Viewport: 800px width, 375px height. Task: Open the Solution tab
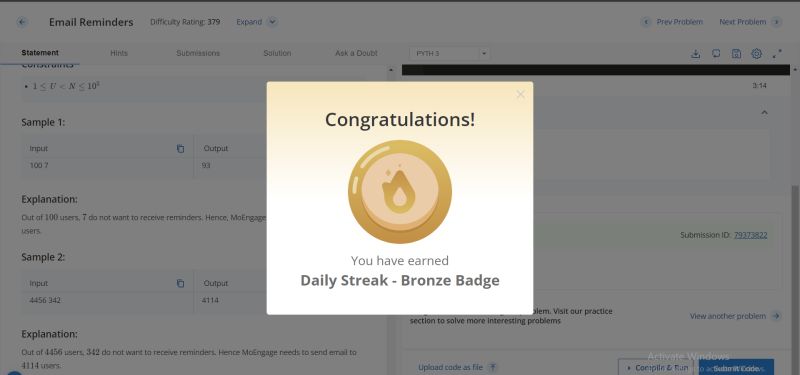[277, 53]
